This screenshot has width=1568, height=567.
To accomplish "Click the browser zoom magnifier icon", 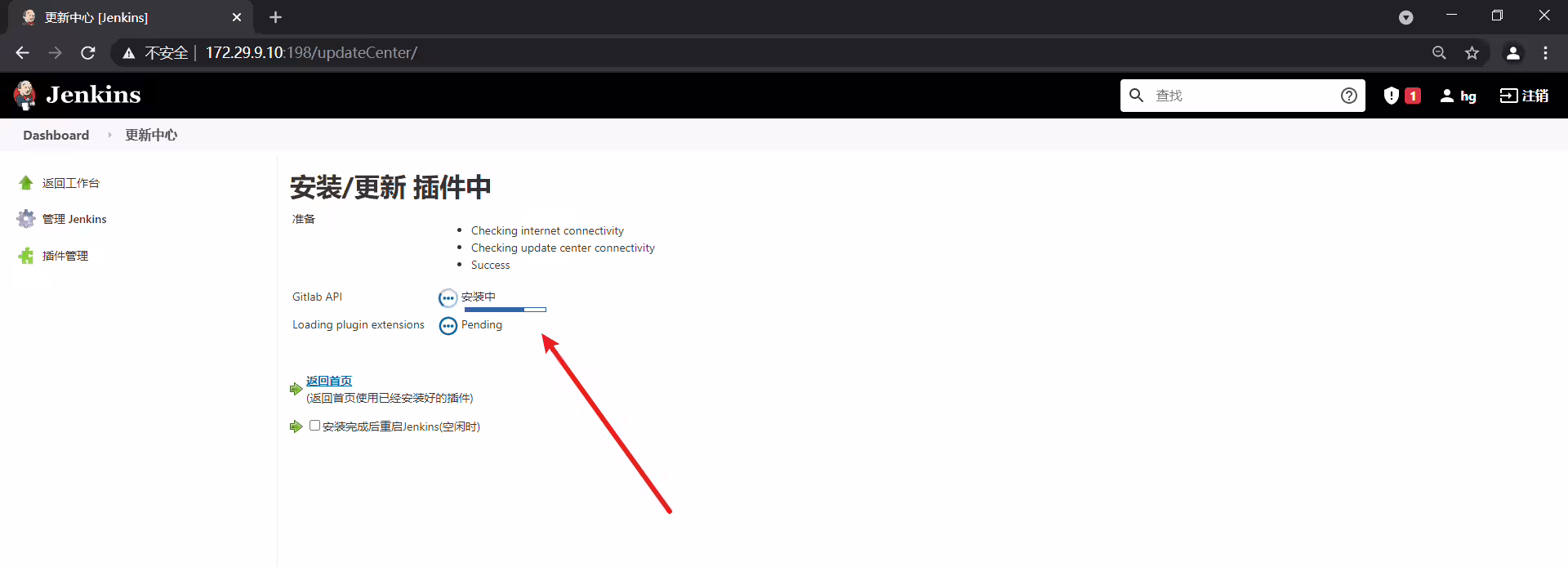I will click(x=1439, y=52).
